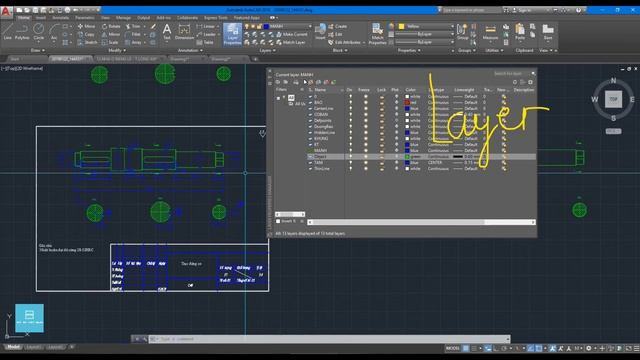Toggle On bulb for CenterLine layer
The width and height of the screenshot is (640, 360).
[x=350, y=109]
